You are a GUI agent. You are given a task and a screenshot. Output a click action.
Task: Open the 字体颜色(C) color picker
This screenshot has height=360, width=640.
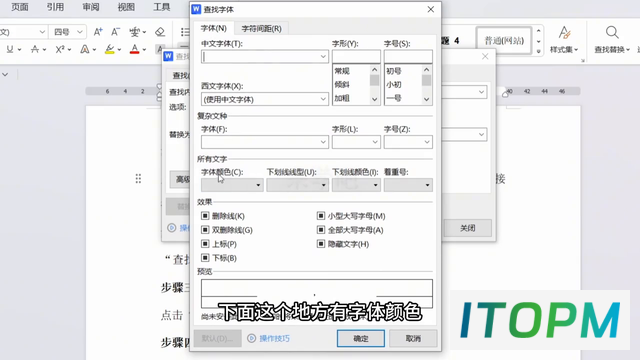(x=232, y=185)
